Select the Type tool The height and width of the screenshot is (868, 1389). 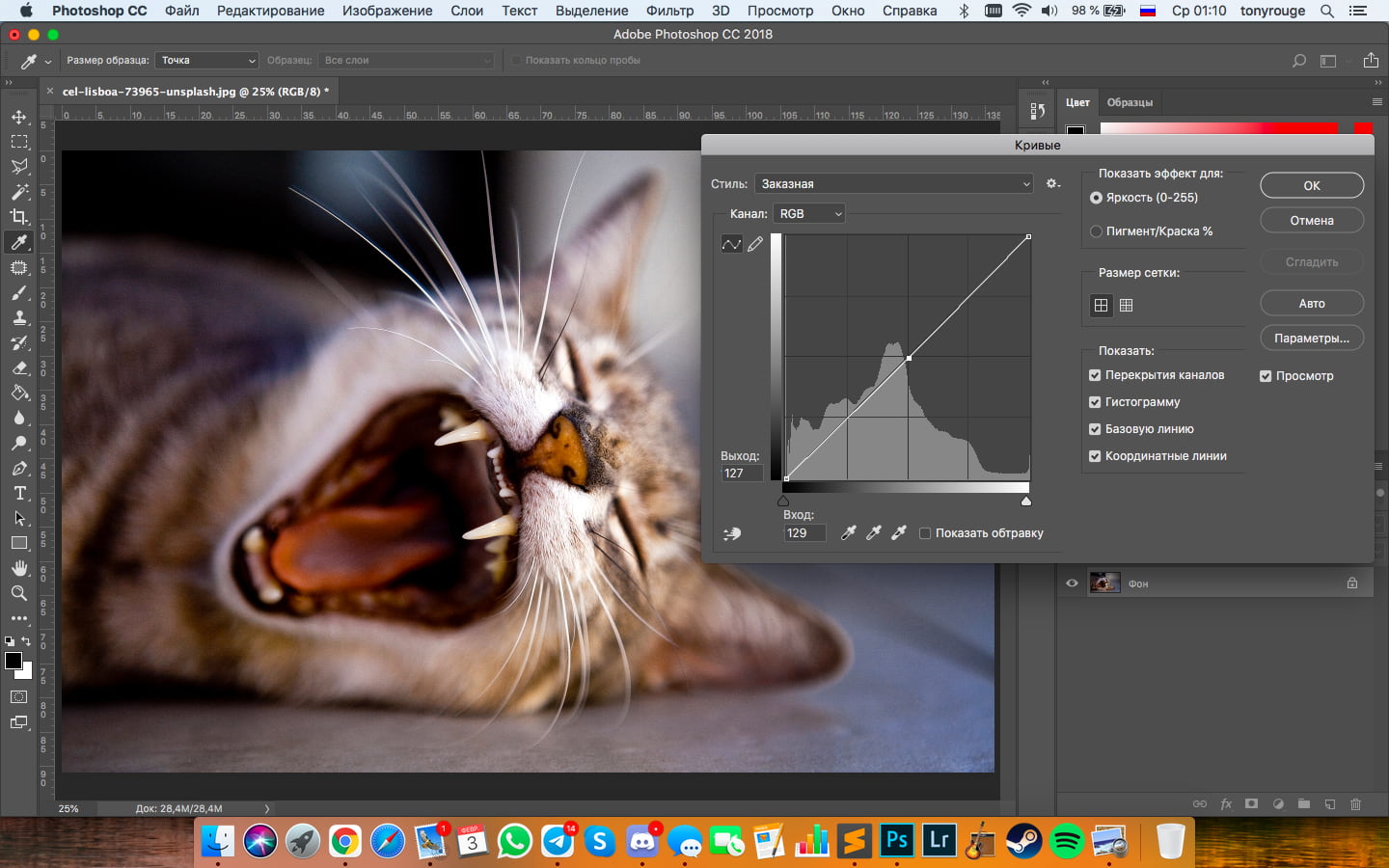19,493
